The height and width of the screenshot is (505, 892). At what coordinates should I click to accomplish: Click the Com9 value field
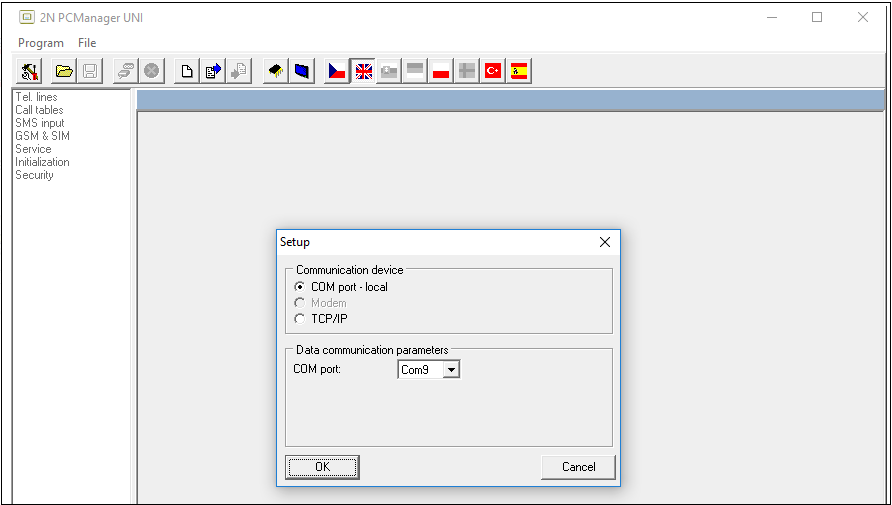pos(420,370)
